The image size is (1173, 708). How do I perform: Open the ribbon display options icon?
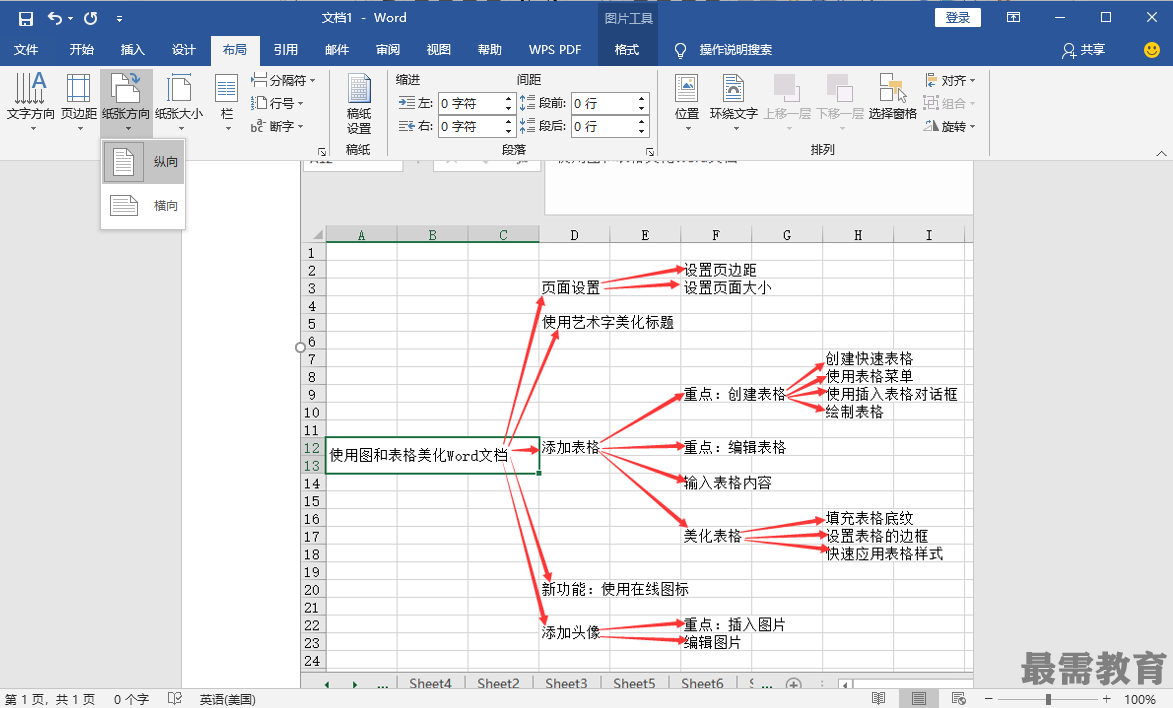[x=1014, y=18]
